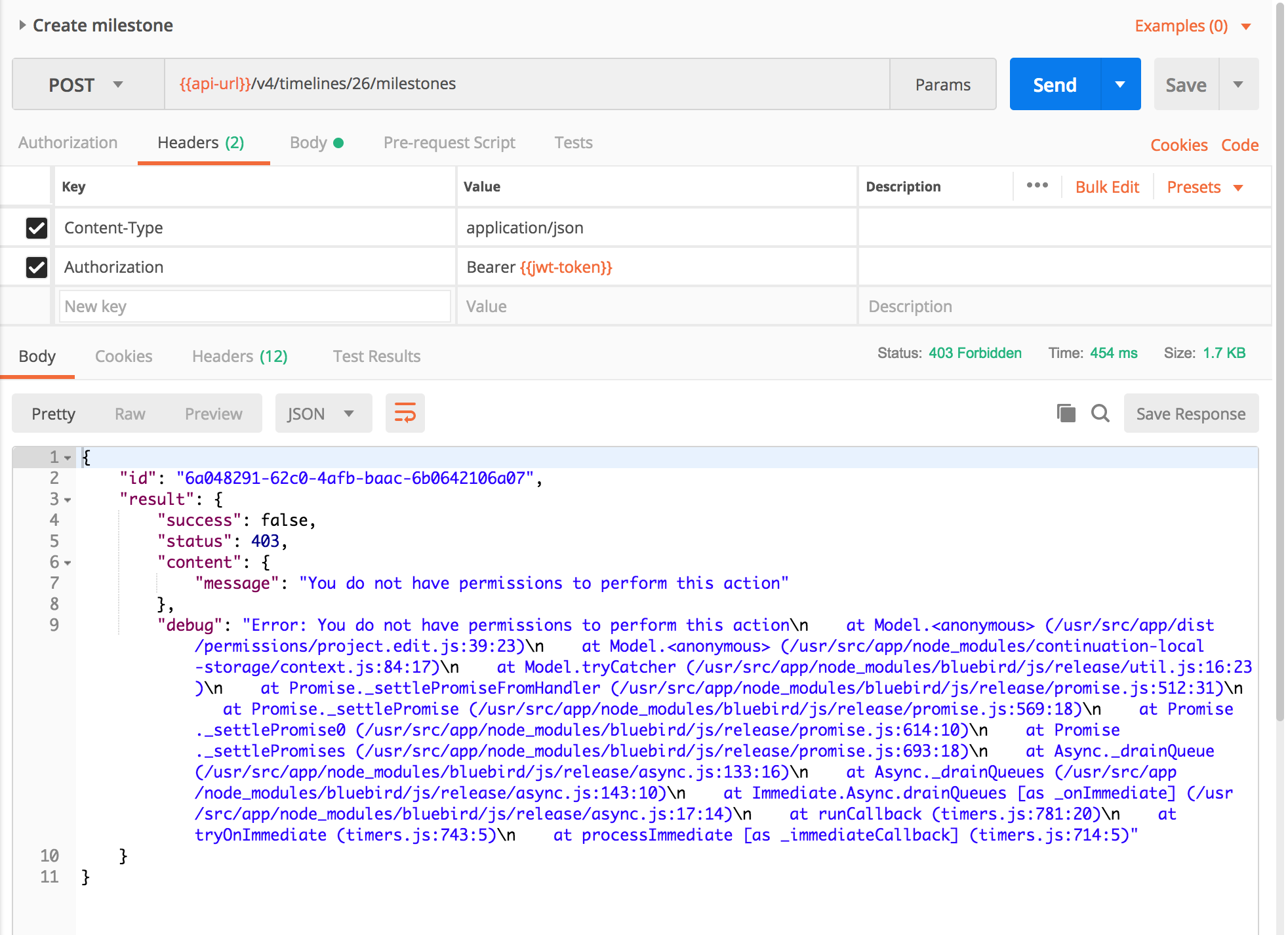The width and height of the screenshot is (1288, 935).
Task: Disable the Authorization header checkbox
Action: pyautogui.click(x=37, y=267)
